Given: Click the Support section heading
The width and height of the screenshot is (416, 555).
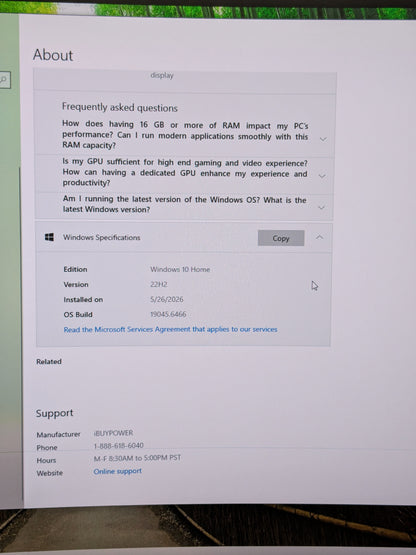Looking at the screenshot, I should [55, 413].
